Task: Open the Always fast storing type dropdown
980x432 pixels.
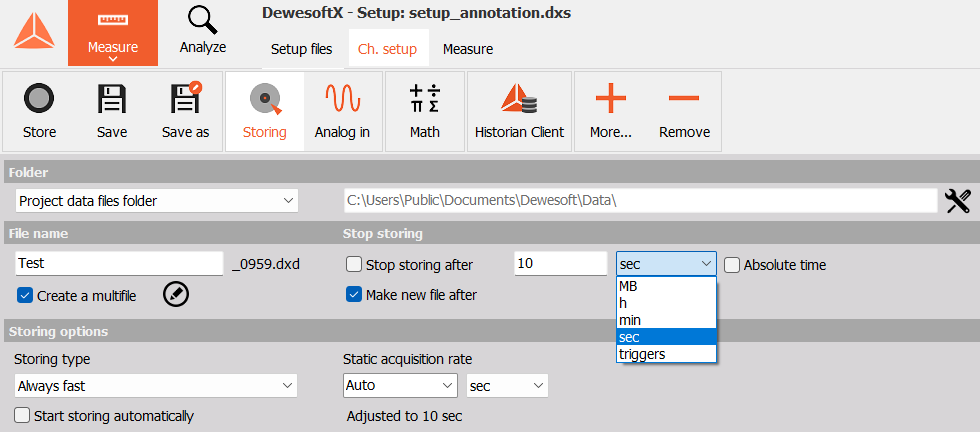Action: [156, 386]
